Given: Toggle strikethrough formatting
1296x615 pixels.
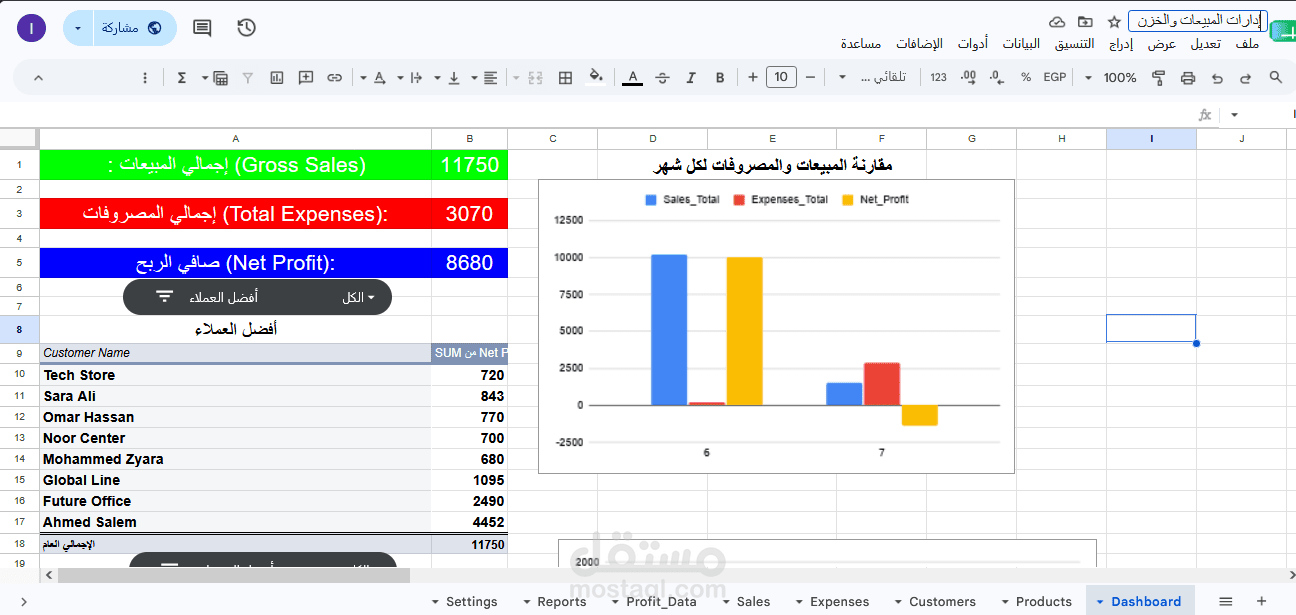Looking at the screenshot, I should click(x=662, y=77).
